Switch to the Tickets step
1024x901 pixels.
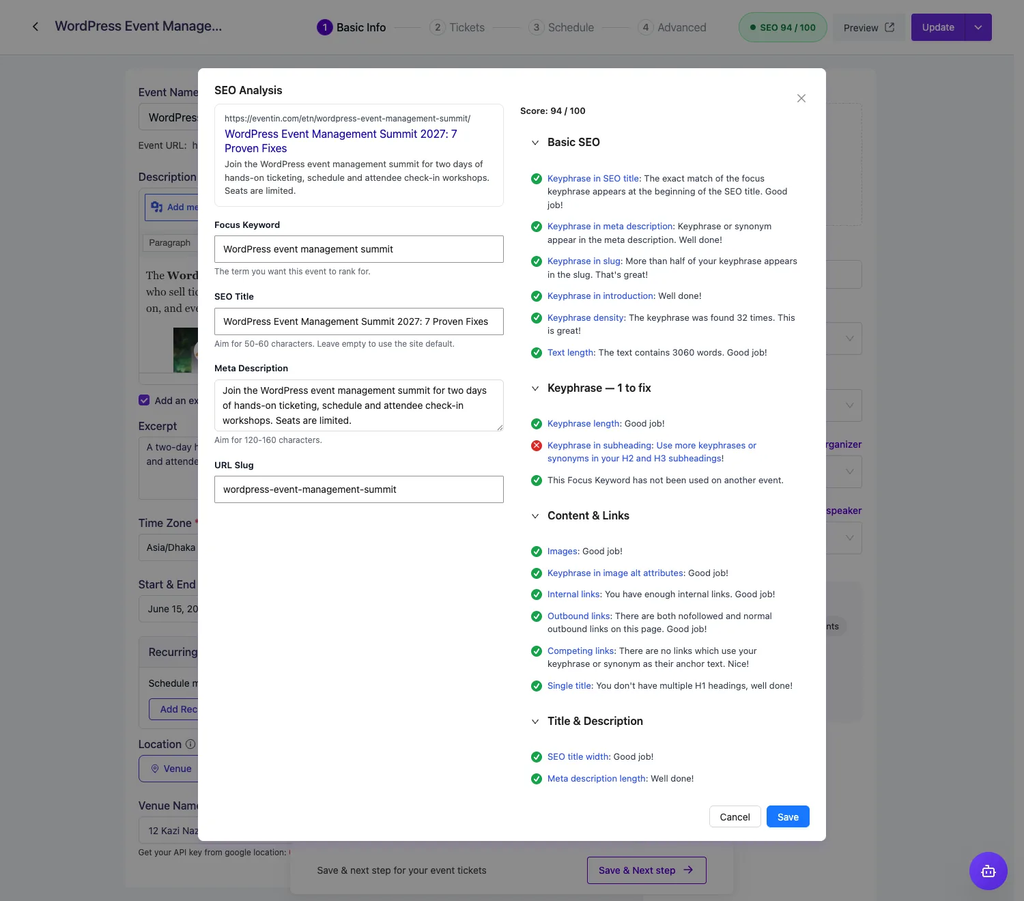pos(457,27)
